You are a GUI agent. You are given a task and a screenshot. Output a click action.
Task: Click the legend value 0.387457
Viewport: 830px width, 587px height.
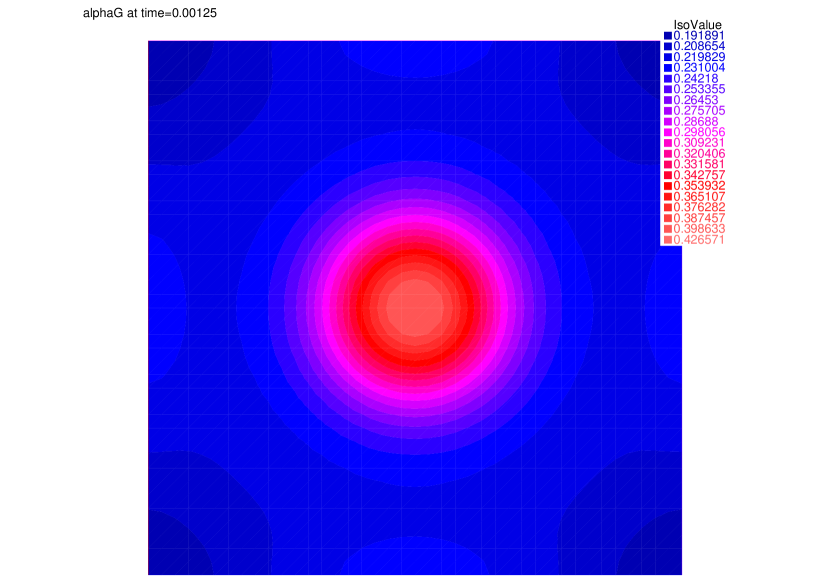click(699, 218)
